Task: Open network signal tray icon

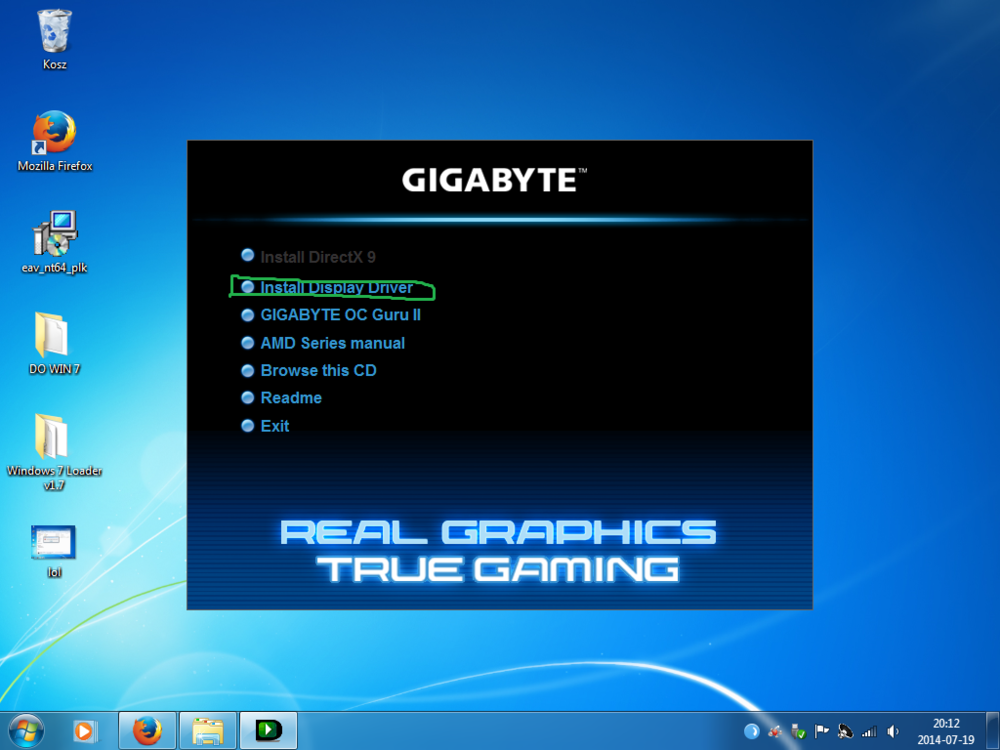Action: tap(869, 732)
